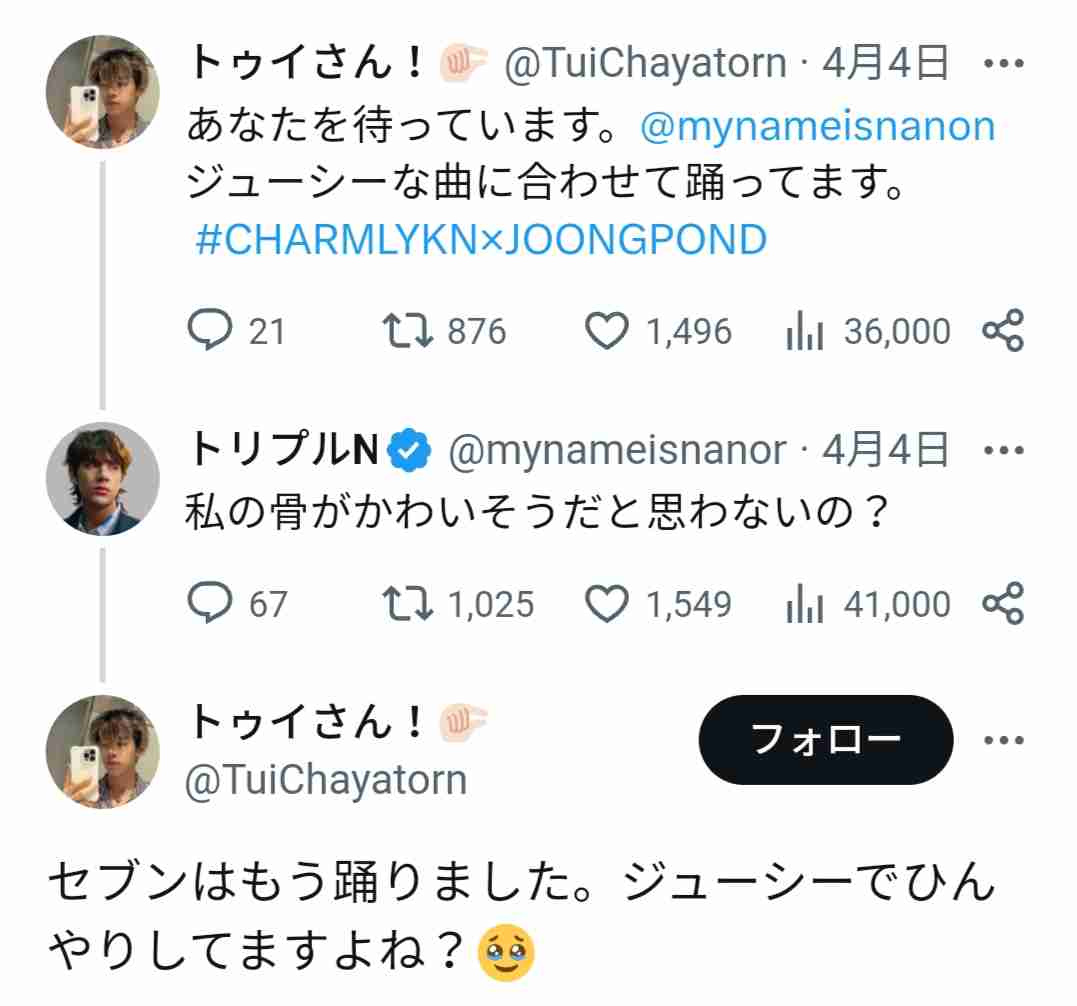This screenshot has height=1006, width=1077.
Task: Click the blue verified badge next to トリプルN
Action: [x=409, y=450]
